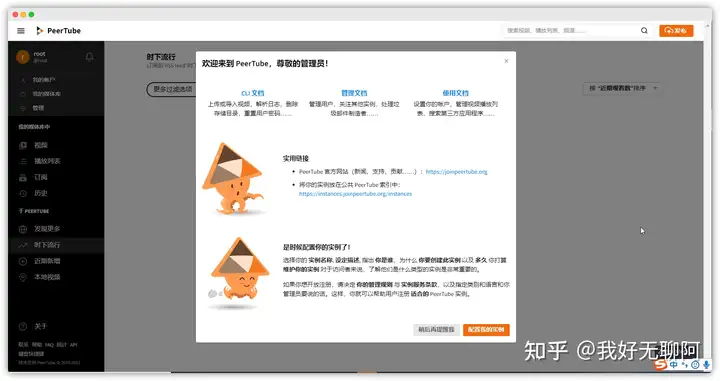
Task: Open the notification bell icon
Action: [x=90, y=57]
